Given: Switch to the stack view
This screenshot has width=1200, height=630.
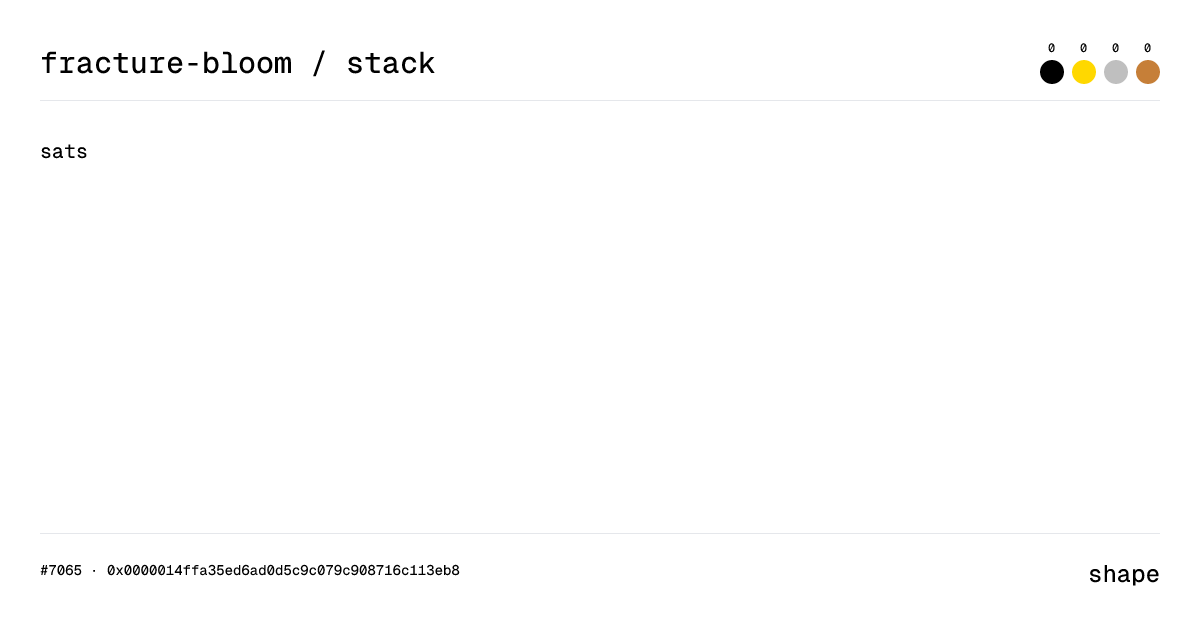Looking at the screenshot, I should point(391,63).
